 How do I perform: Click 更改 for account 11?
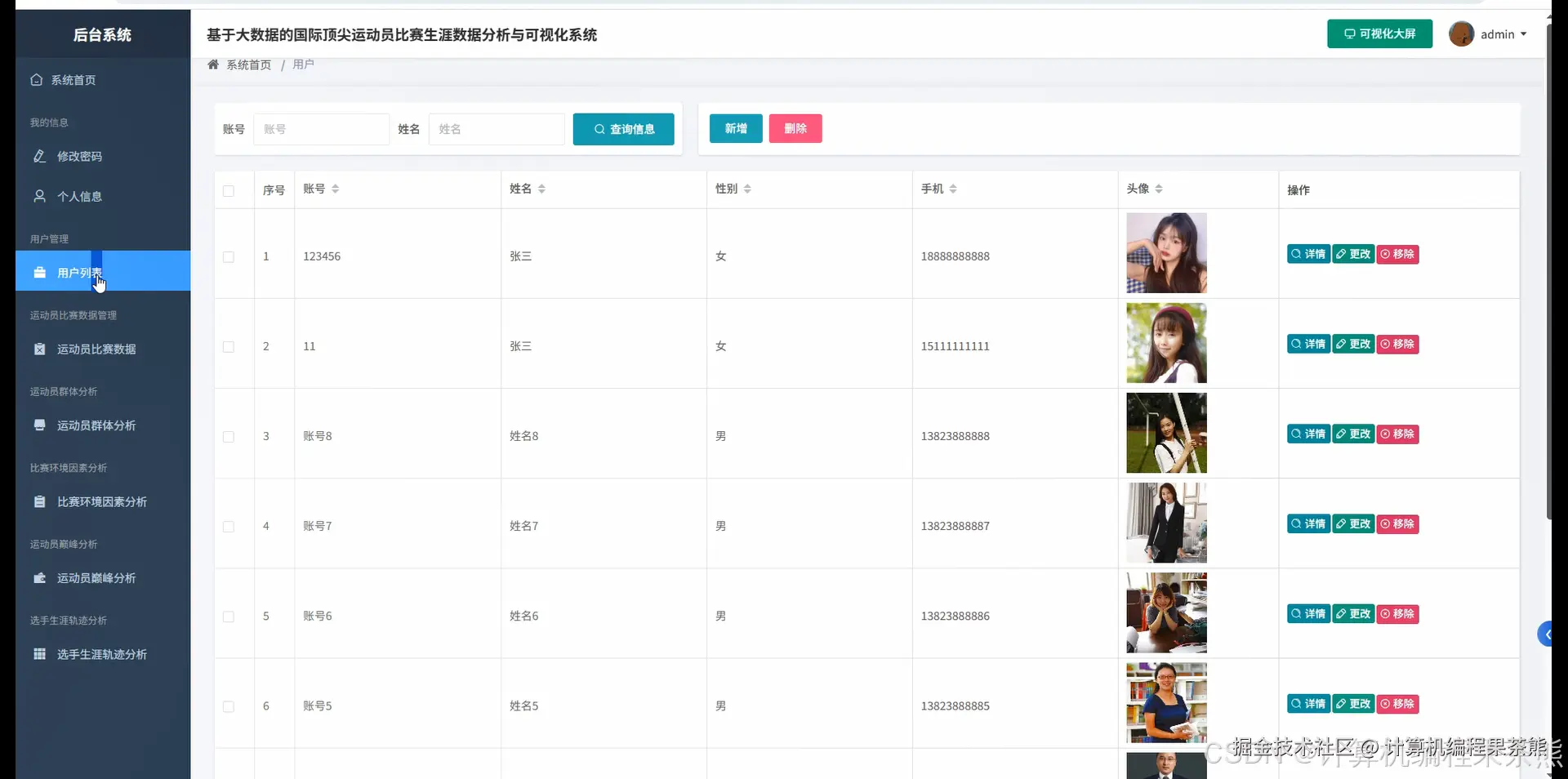[1353, 344]
